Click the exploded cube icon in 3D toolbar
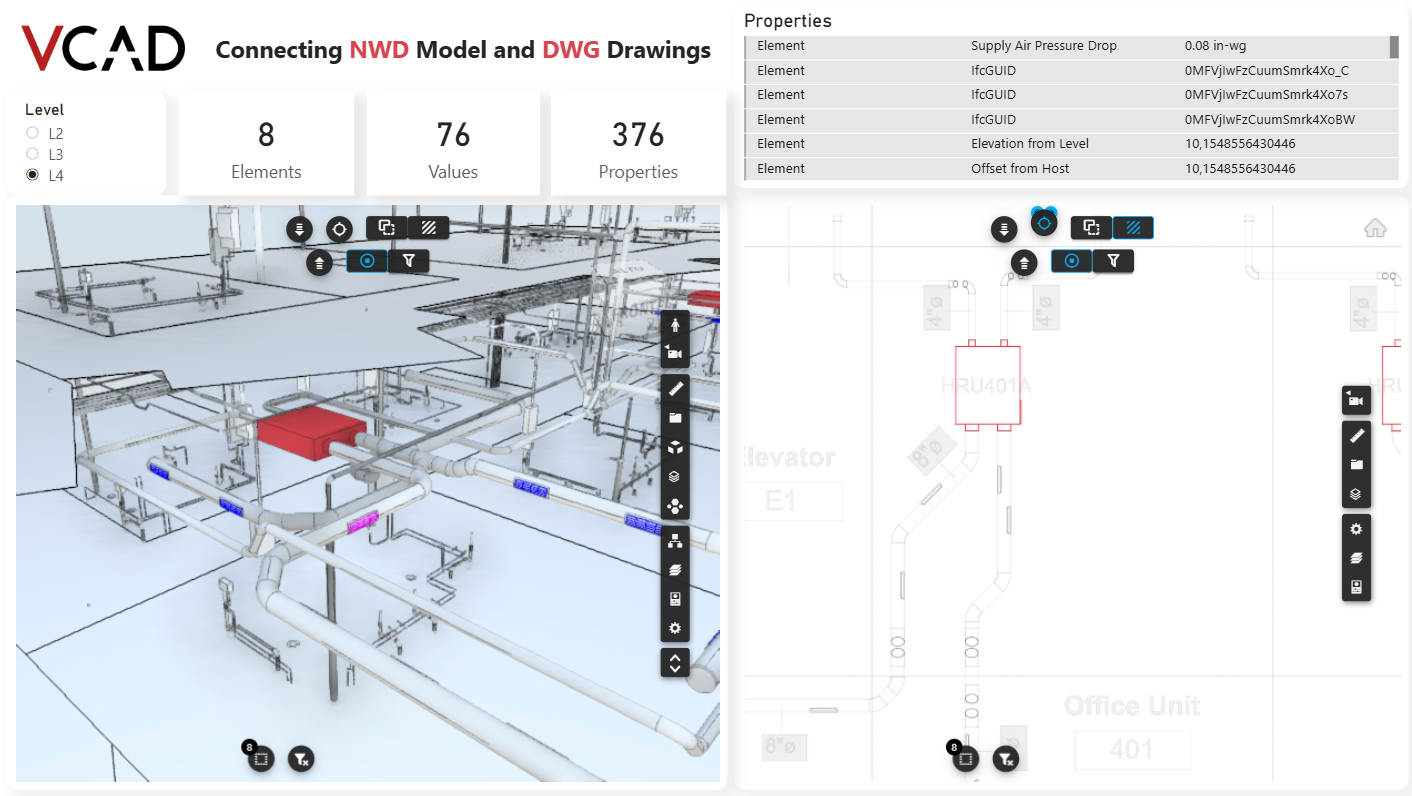The height and width of the screenshot is (796, 1412). pyautogui.click(x=675, y=447)
